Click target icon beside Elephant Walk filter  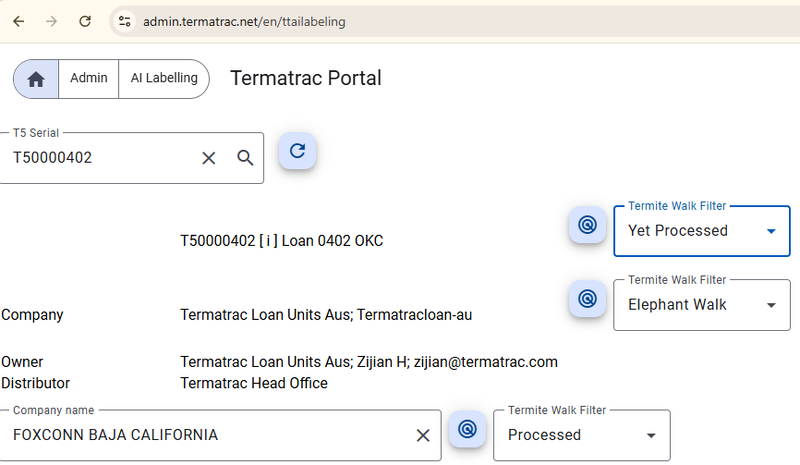[587, 299]
